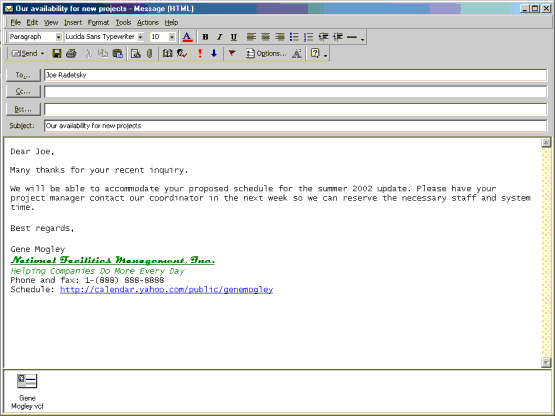This screenshot has height=416, width=555.
Task: Toggle Bold formatting
Action: coord(205,37)
